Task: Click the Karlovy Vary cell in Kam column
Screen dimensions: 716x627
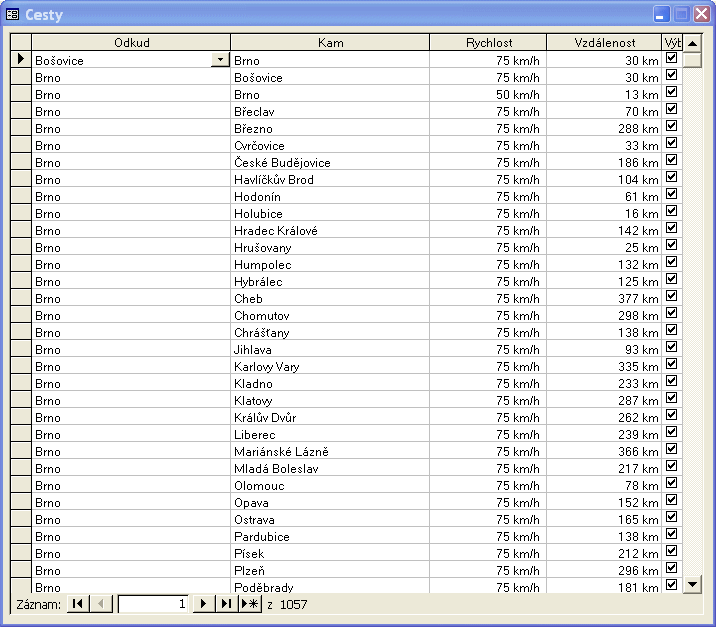Action: tap(330, 366)
